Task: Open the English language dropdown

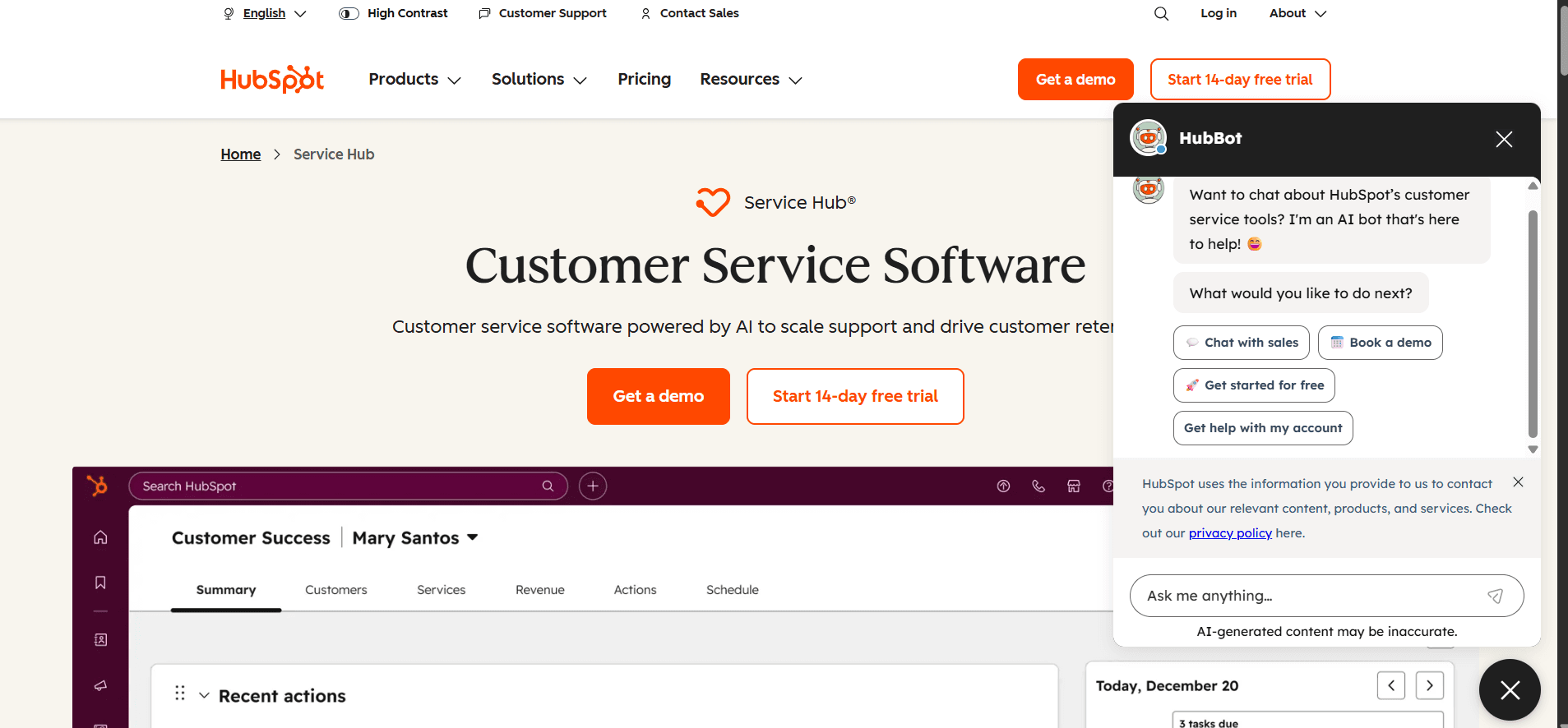Action: click(265, 13)
